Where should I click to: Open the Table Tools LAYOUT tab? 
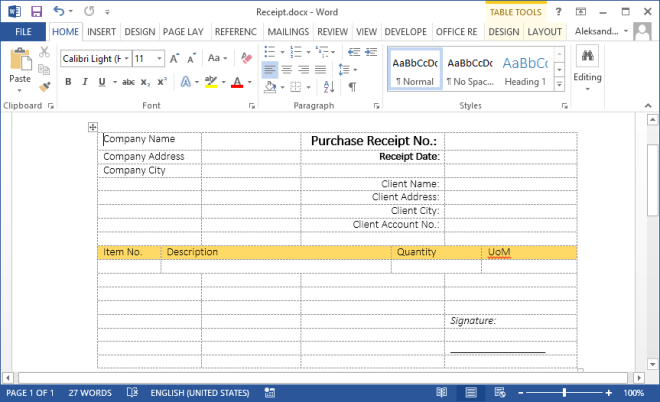pyautogui.click(x=545, y=32)
